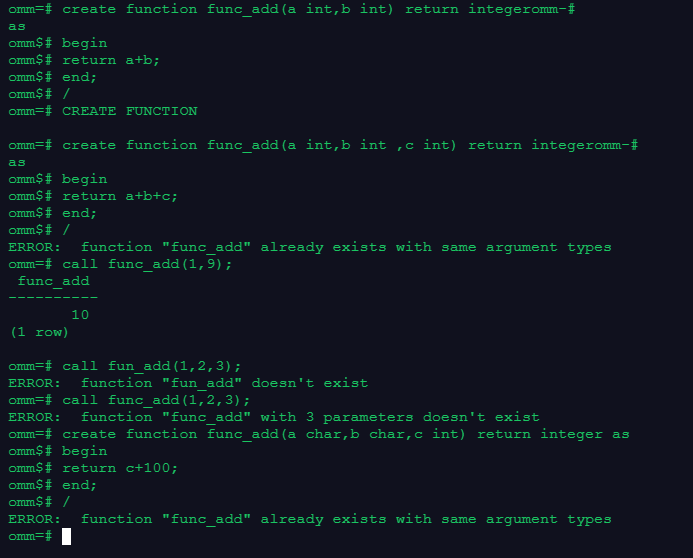Click the dashed separator under func_add
The height and width of the screenshot is (558, 693).
53,298
